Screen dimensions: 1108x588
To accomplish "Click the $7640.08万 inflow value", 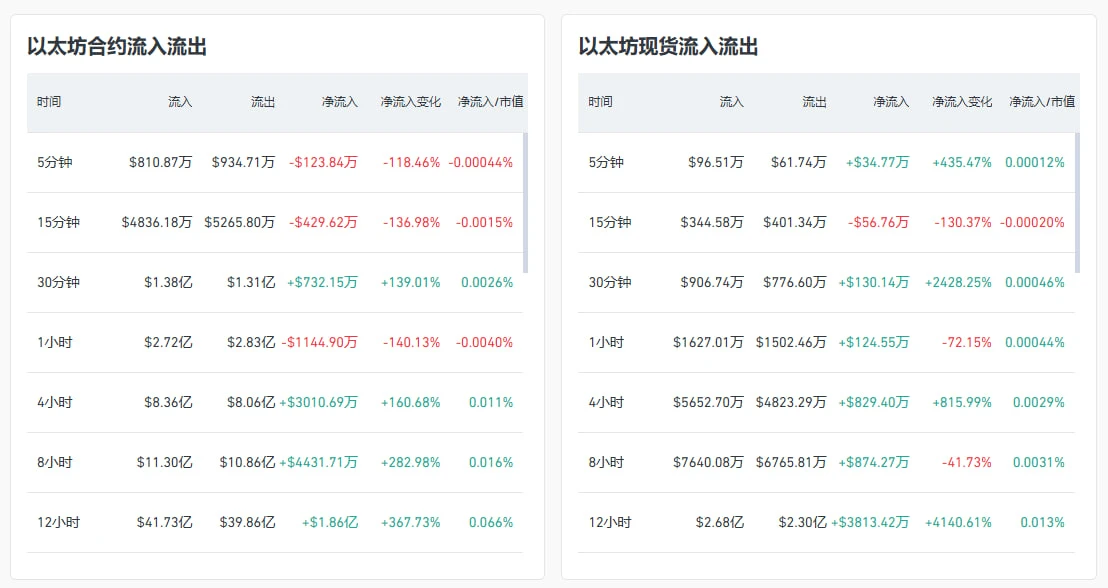I will pyautogui.click(x=708, y=463).
